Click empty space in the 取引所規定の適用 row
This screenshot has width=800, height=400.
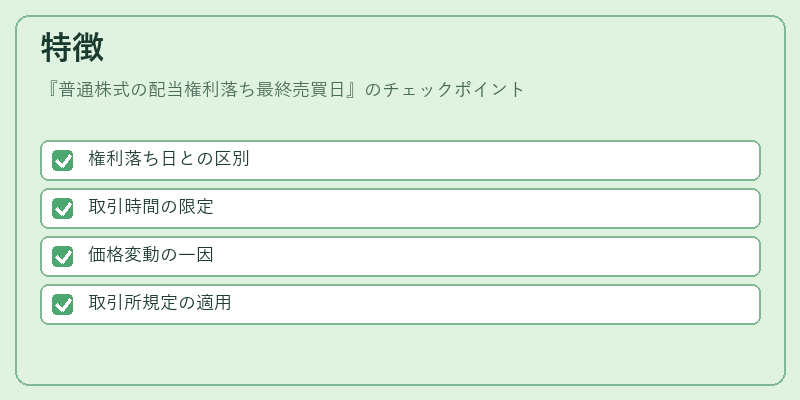click(495, 304)
